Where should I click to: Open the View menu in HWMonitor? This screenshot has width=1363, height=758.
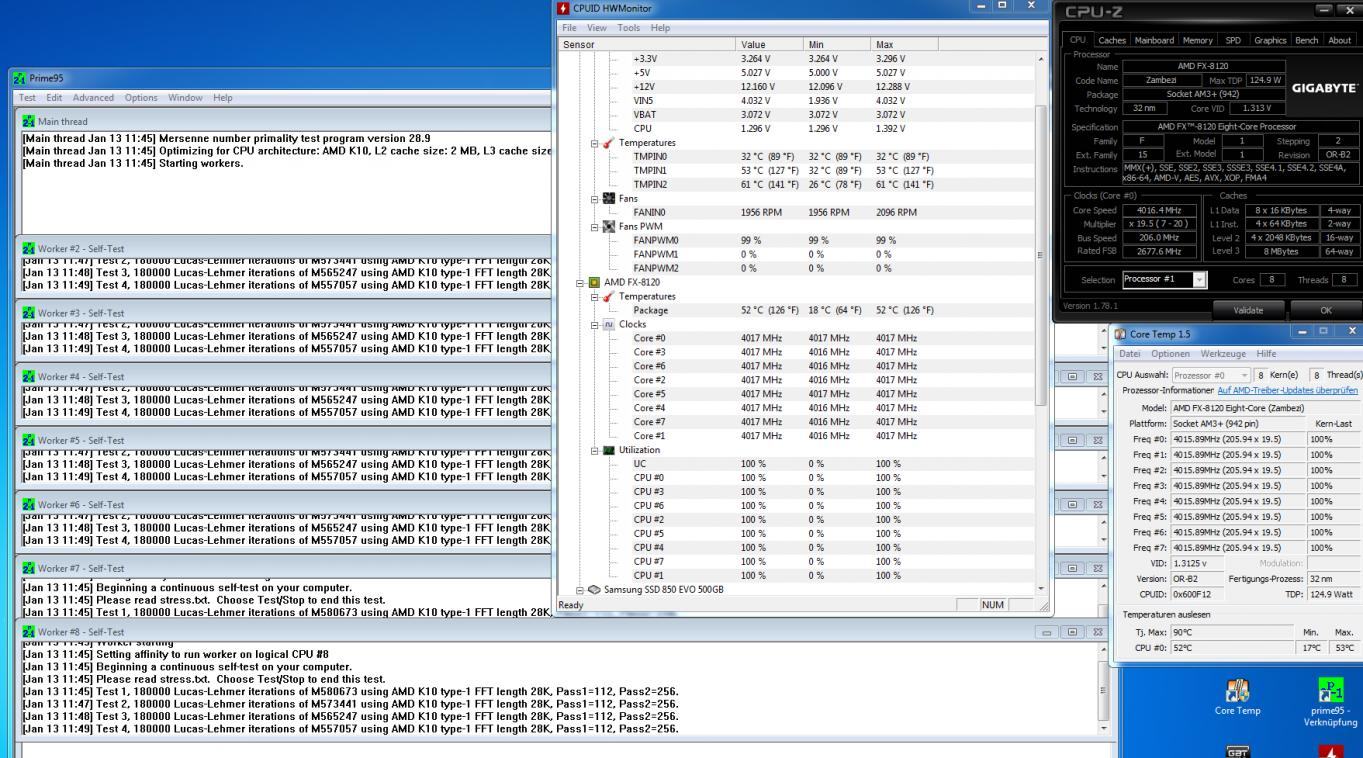597,27
